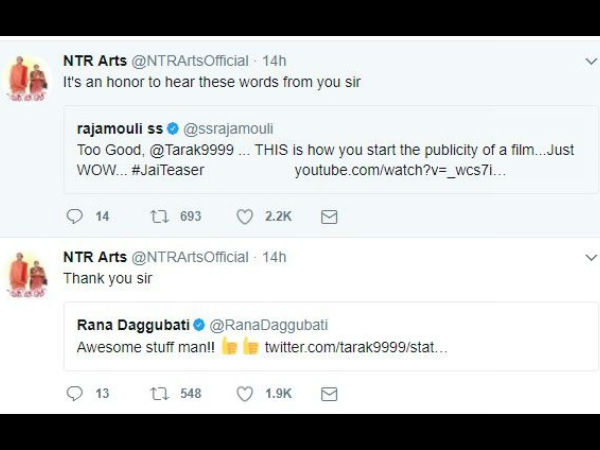Retweet the 'Thank you sir' tweet

159,394
